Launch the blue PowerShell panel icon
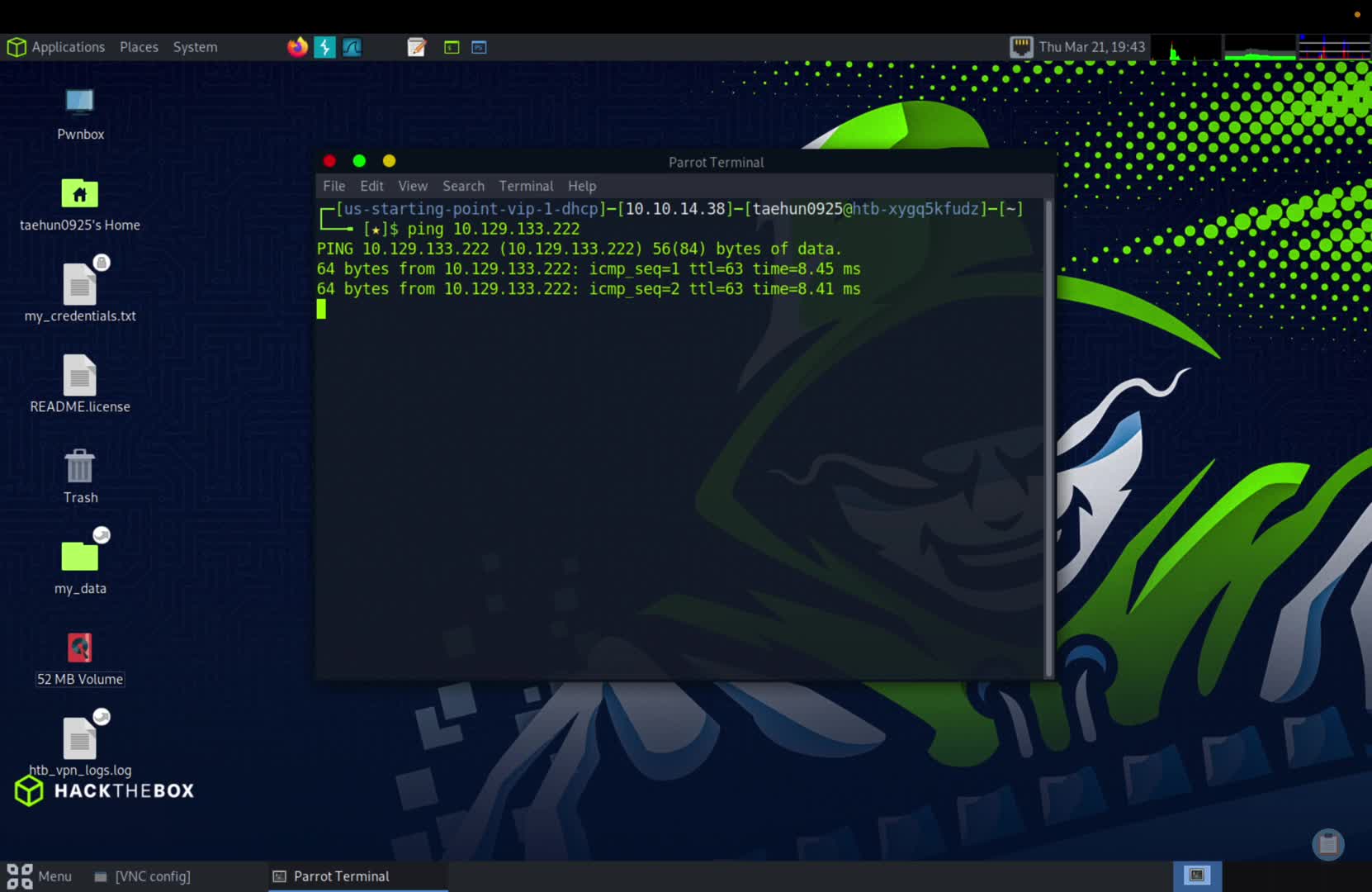1372x892 pixels. pyautogui.click(x=479, y=47)
